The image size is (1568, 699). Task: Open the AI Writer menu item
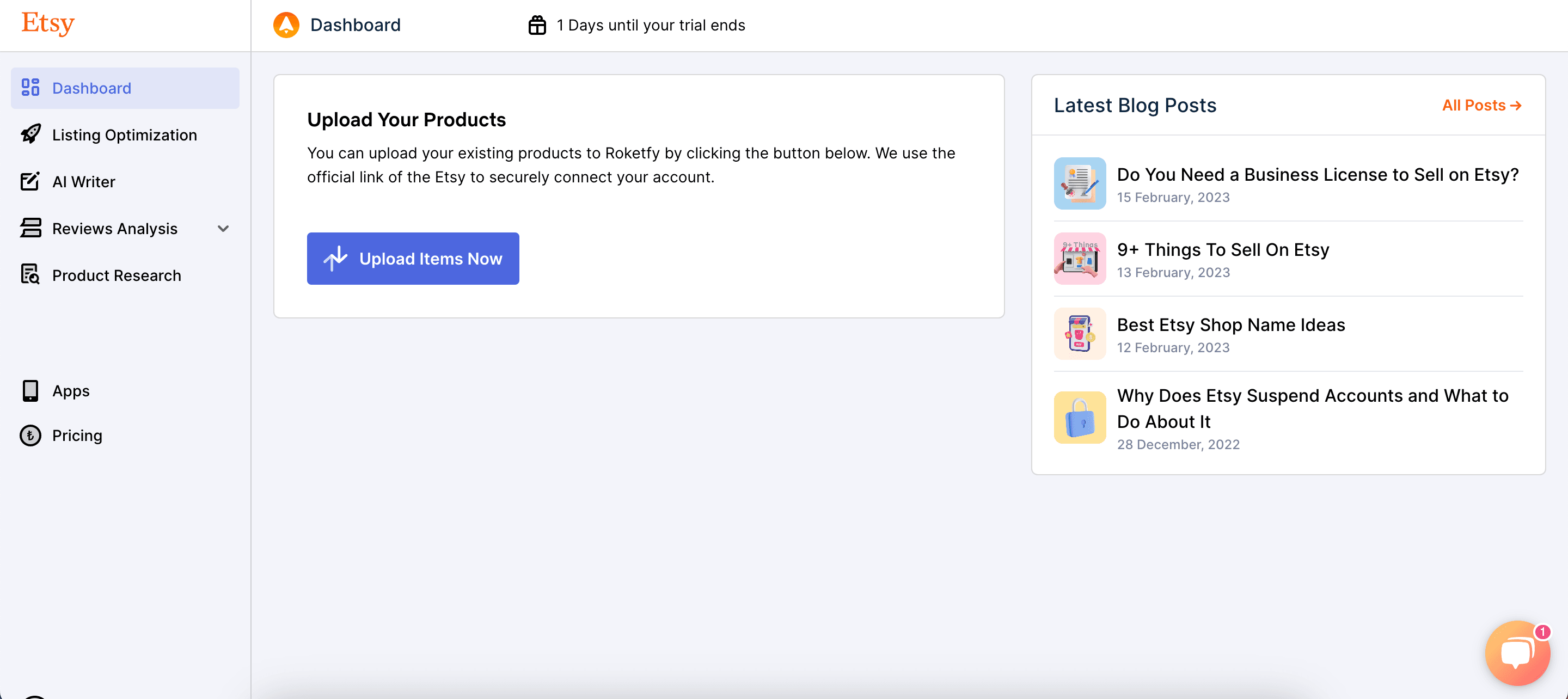[x=83, y=181]
